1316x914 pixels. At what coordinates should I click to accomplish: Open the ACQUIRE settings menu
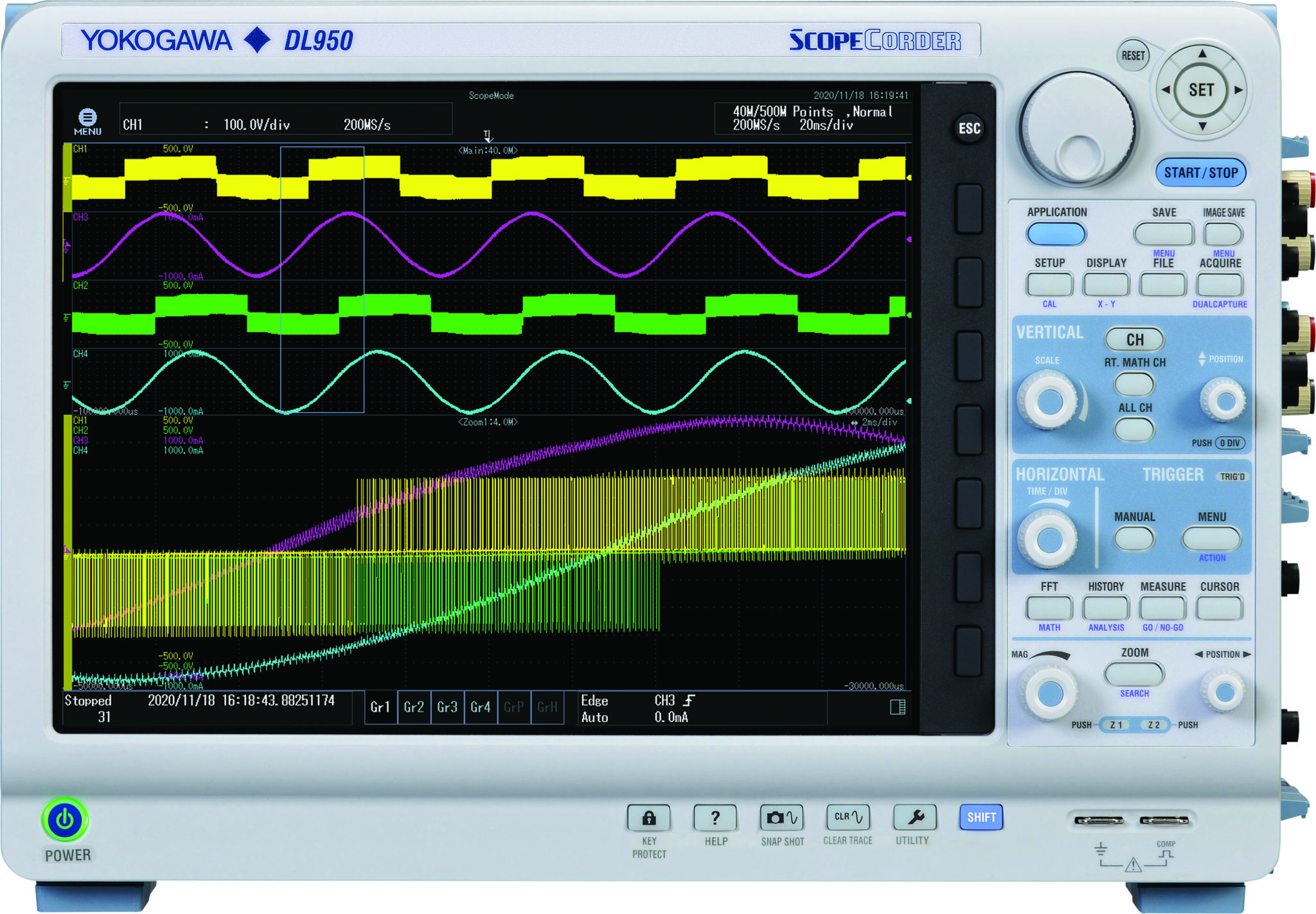[1220, 283]
